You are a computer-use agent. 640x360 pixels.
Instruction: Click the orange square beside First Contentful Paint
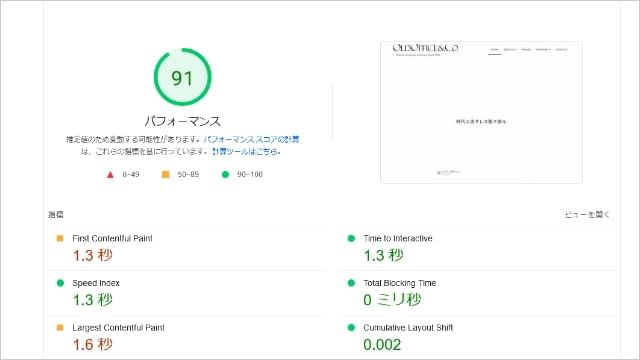60,238
